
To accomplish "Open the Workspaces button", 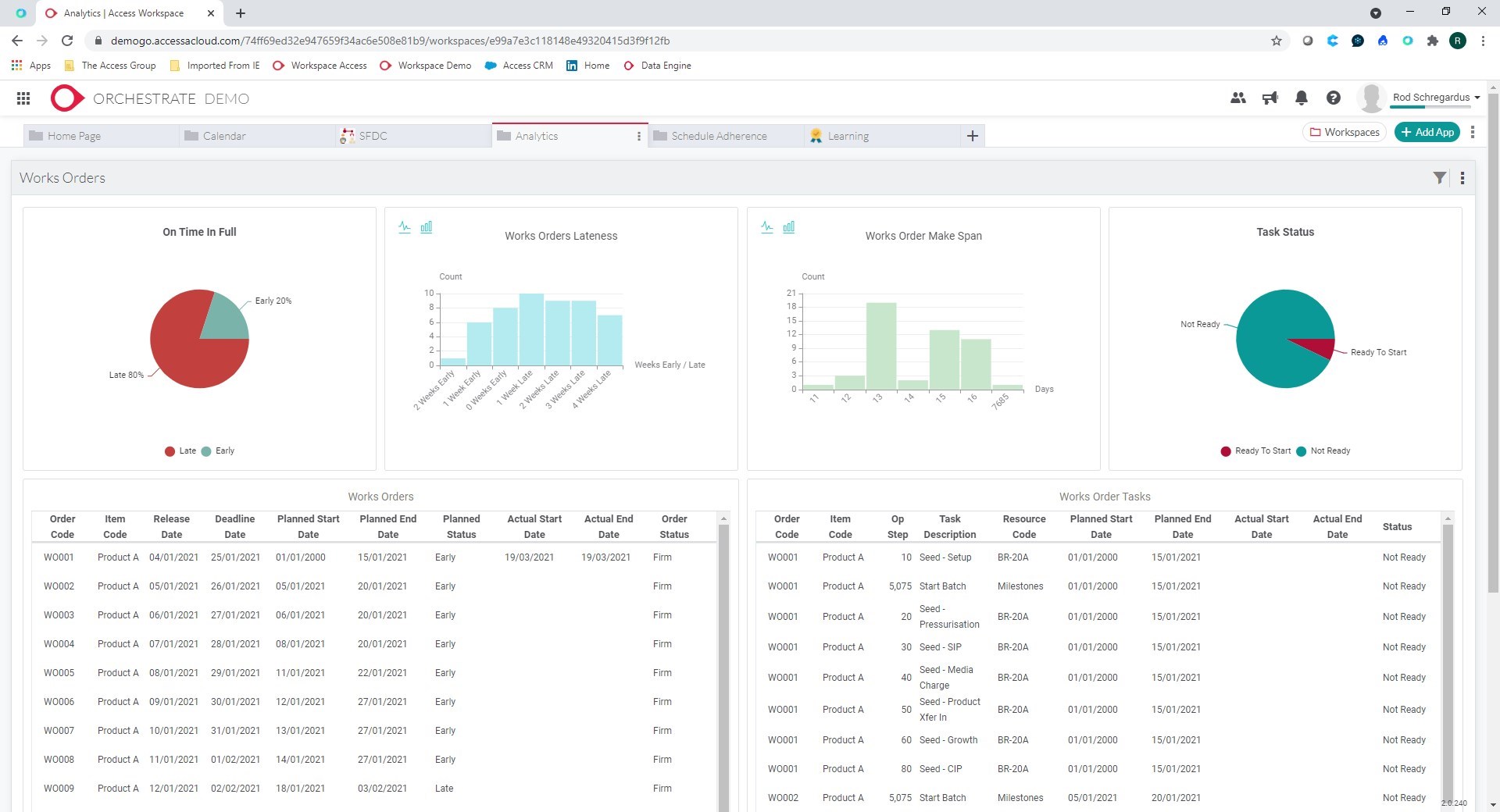I will [1345, 132].
